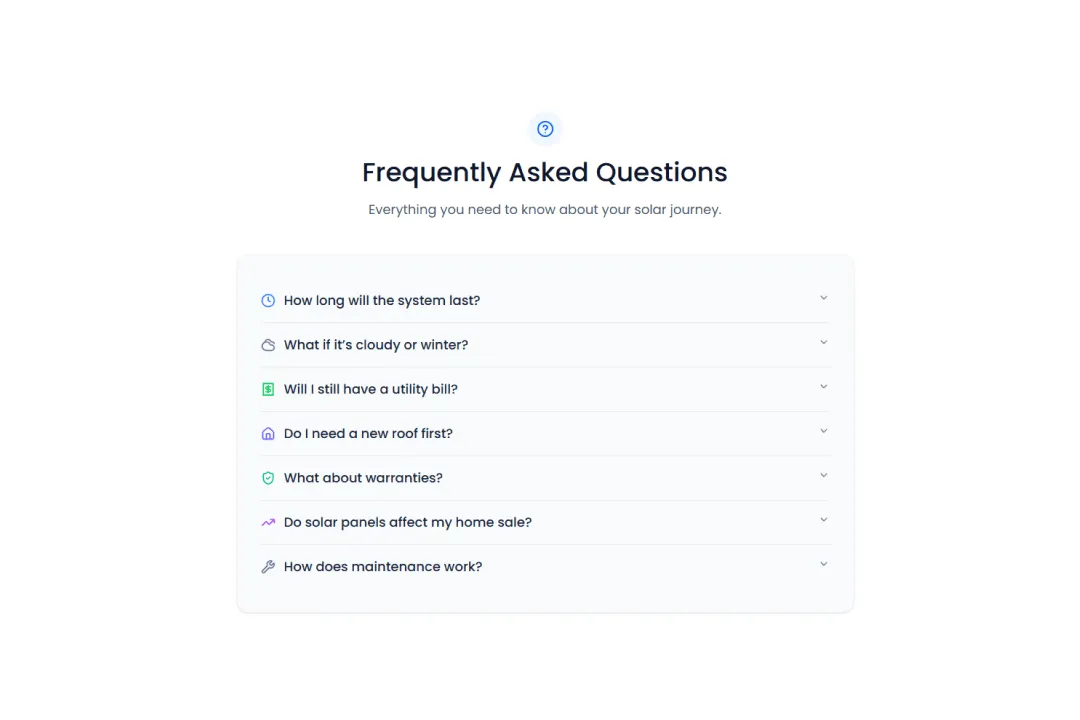Open the 'What about warranties?' question row
The height and width of the screenshot is (720, 1080).
pos(363,477)
